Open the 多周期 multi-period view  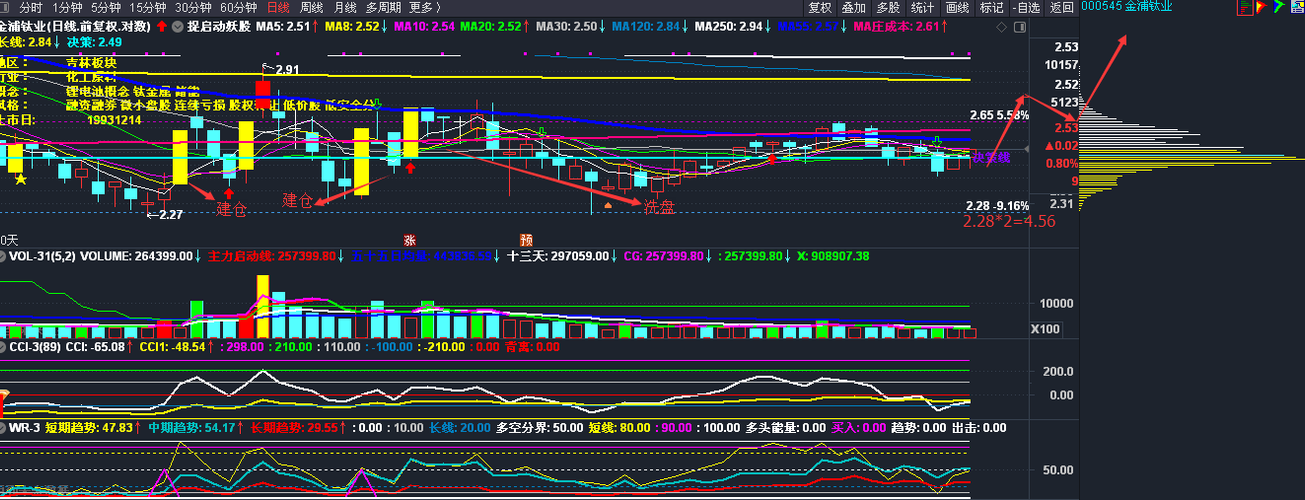(383, 7)
